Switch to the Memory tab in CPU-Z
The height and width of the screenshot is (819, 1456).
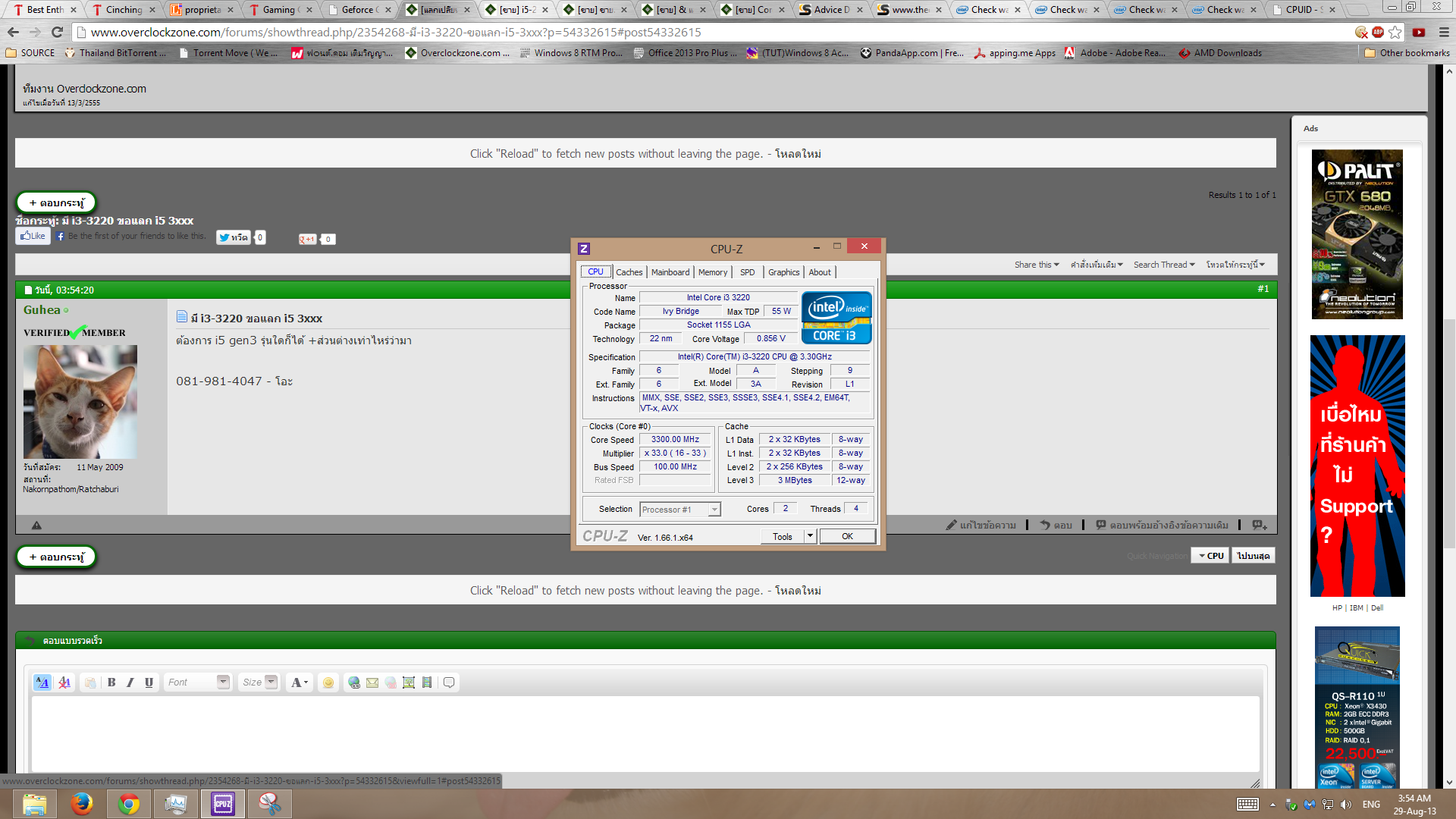coord(712,272)
